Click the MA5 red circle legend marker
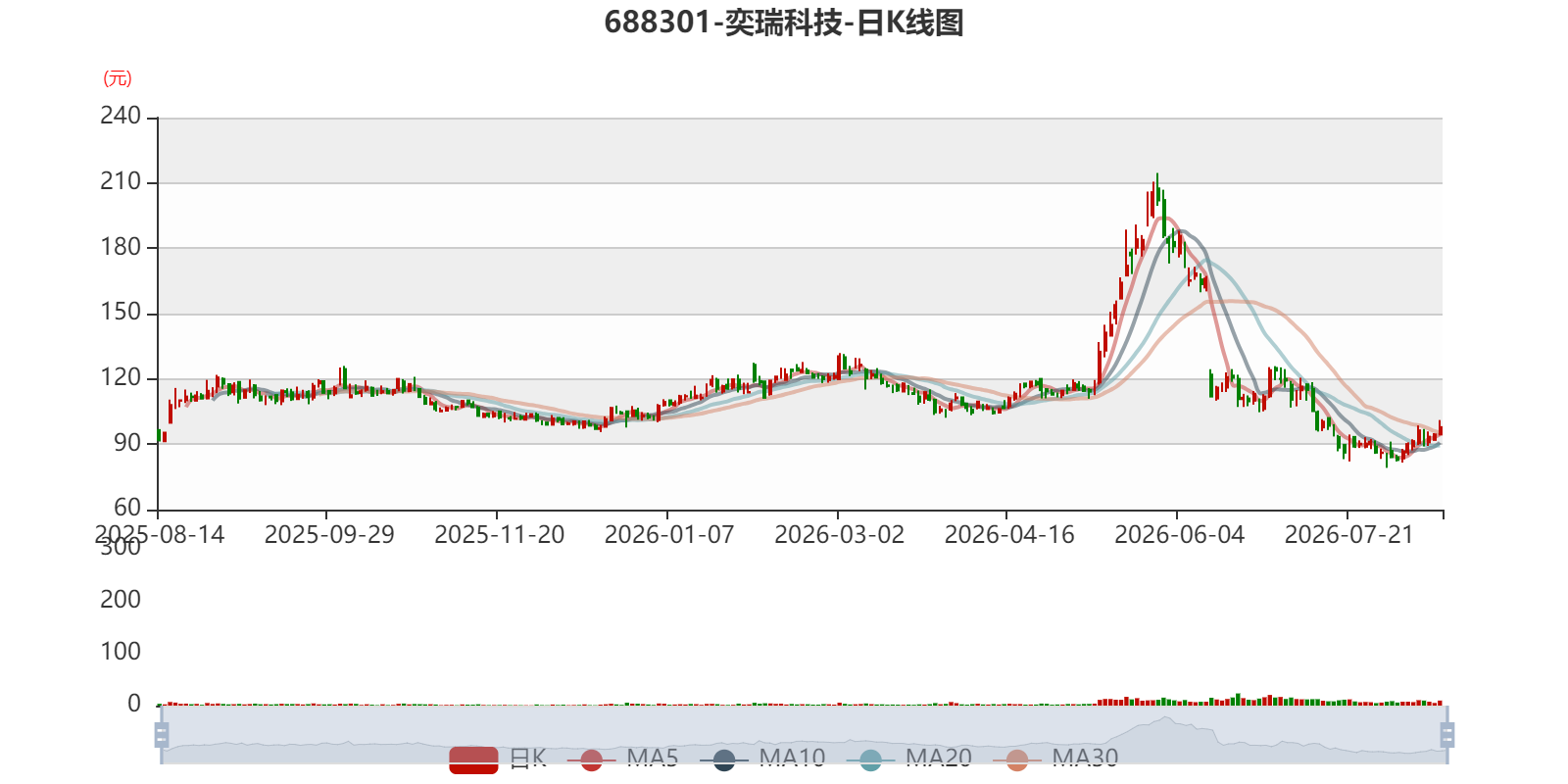Image resolution: width=1568 pixels, height=784 pixels. point(591,759)
